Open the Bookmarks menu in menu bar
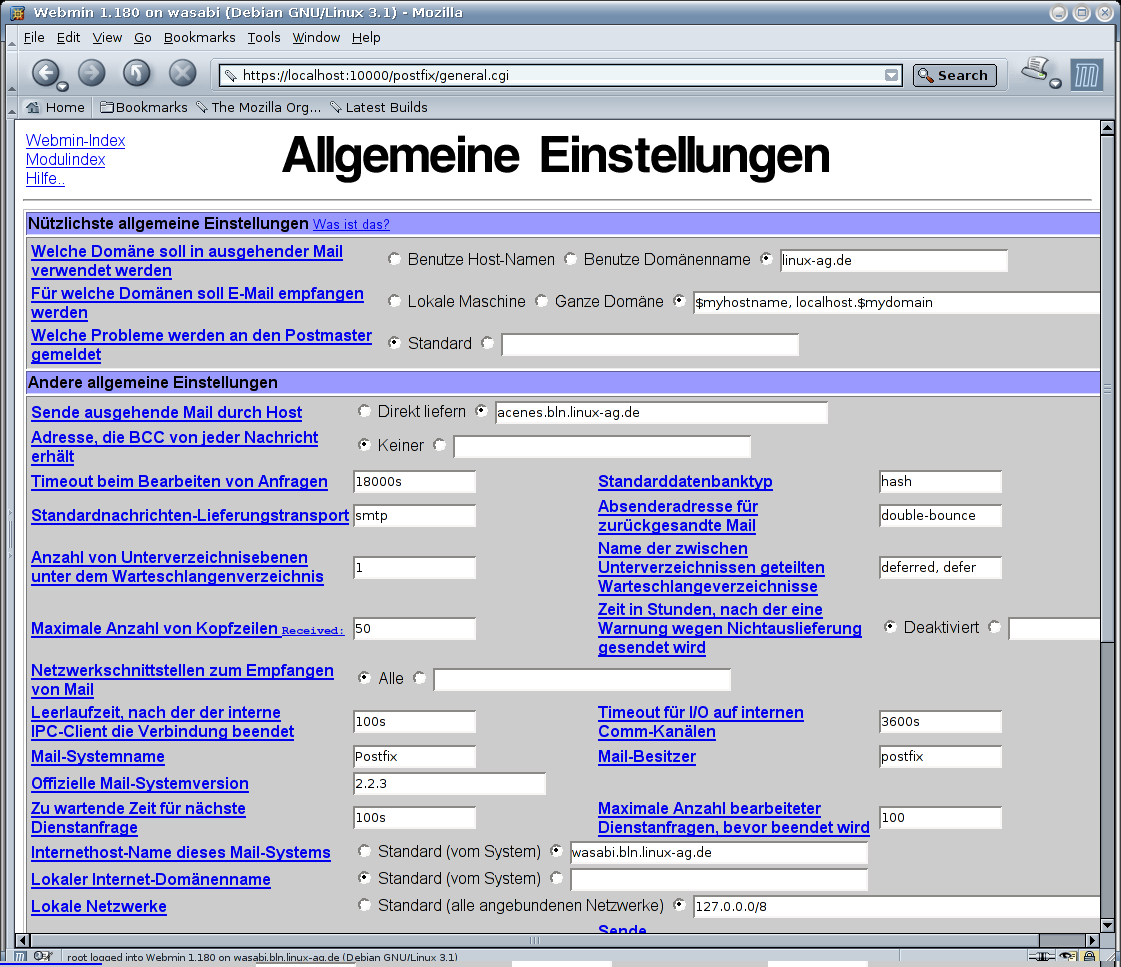This screenshot has width=1121, height=967. click(x=199, y=38)
